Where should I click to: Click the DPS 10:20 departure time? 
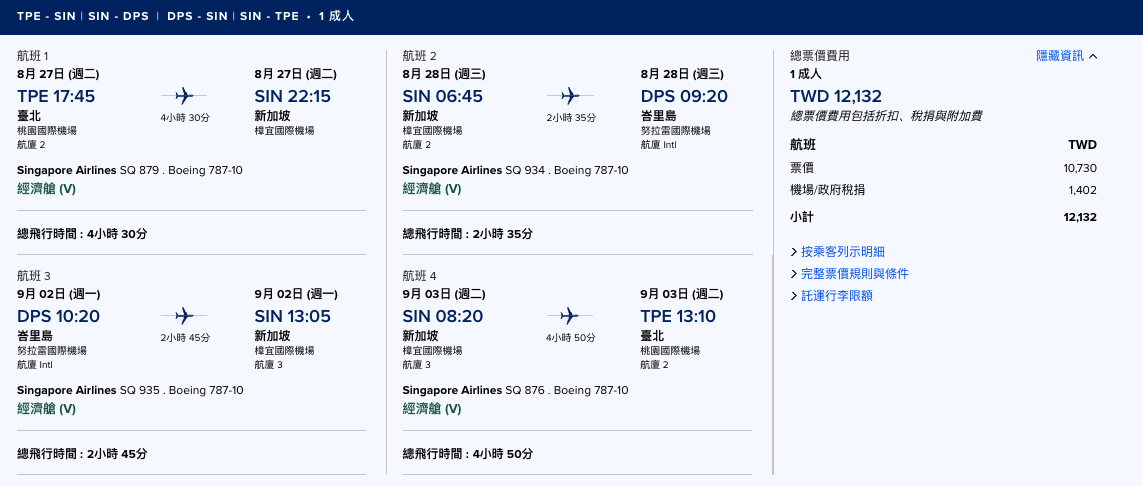[x=58, y=316]
